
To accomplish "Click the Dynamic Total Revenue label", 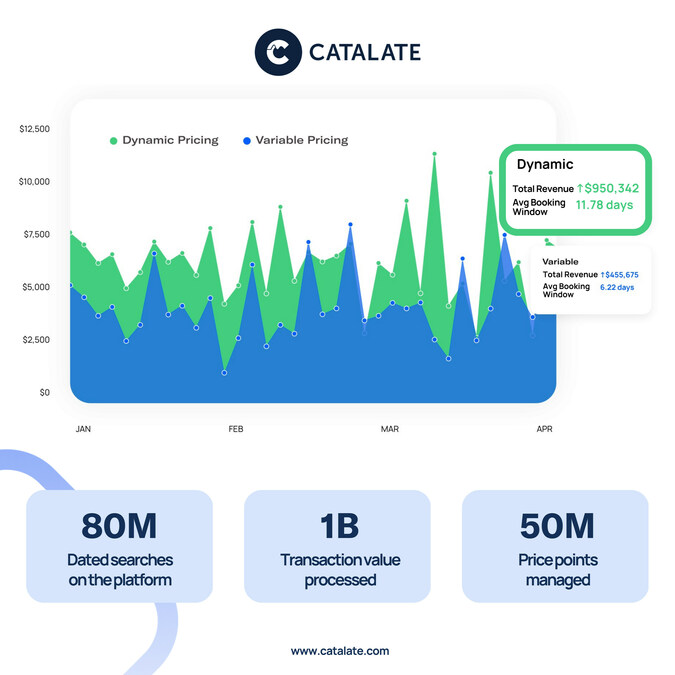I will coord(543,189).
